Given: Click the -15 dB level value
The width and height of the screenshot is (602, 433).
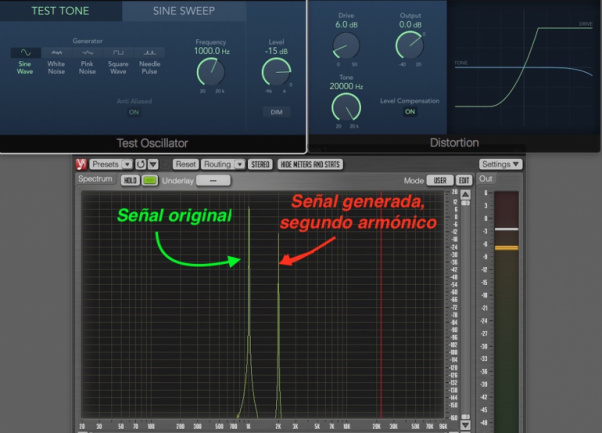Looking at the screenshot, I should coord(276,51).
